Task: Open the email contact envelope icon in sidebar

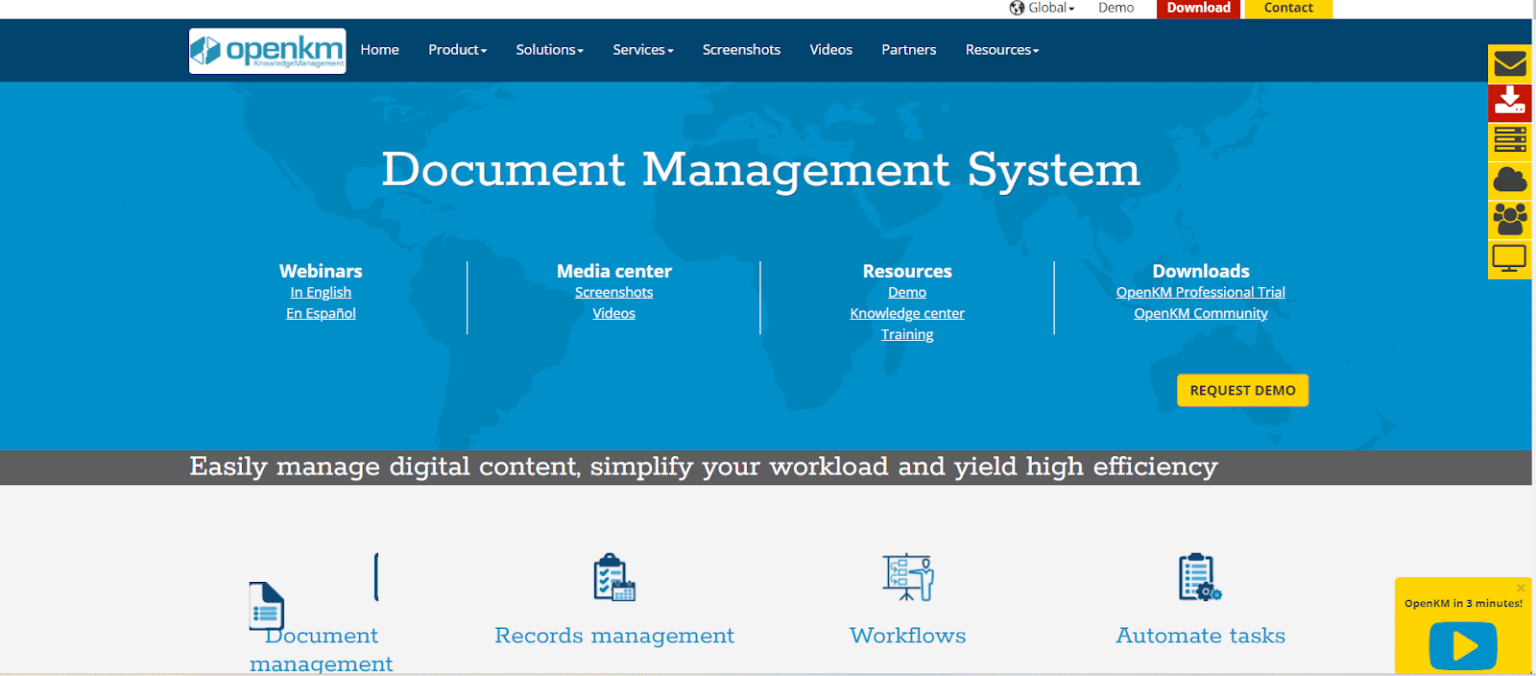Action: pyautogui.click(x=1509, y=62)
